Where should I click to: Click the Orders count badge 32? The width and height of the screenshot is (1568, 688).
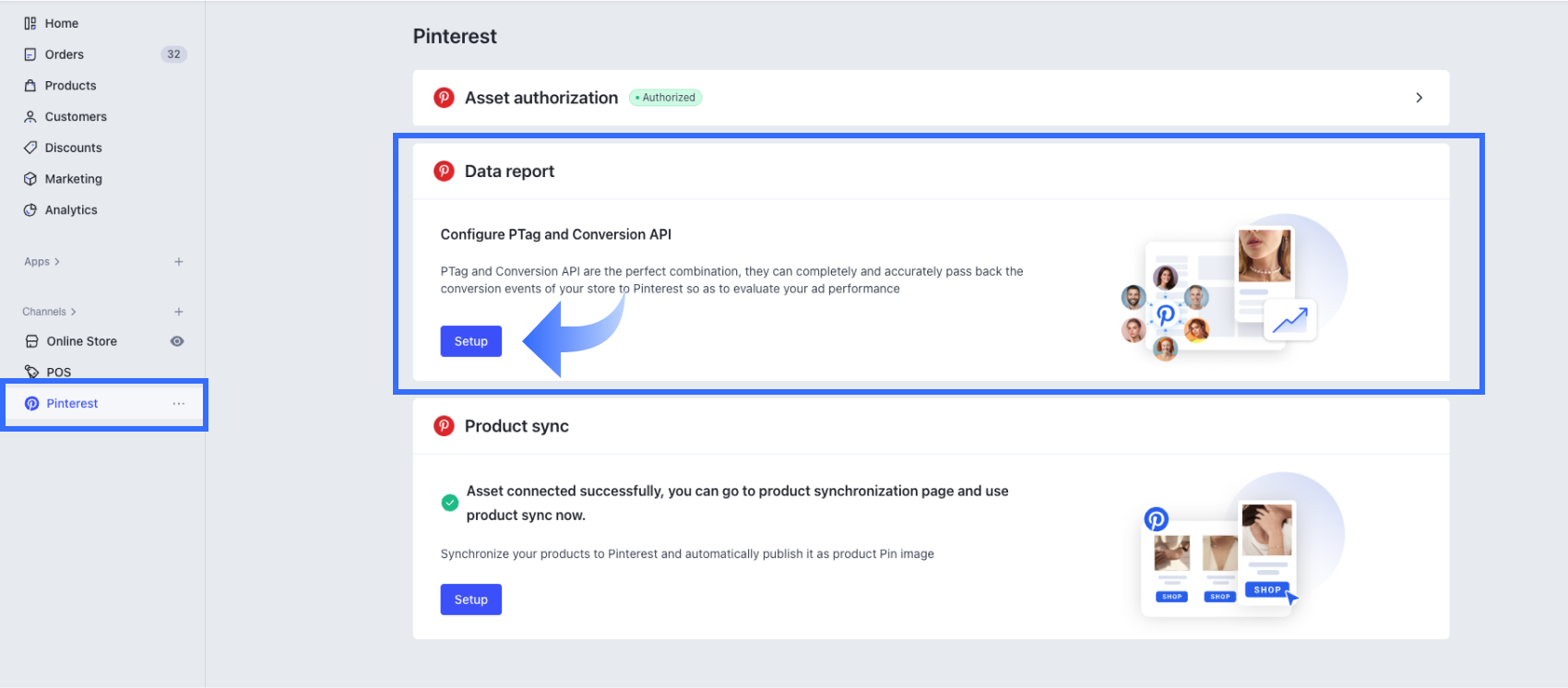pyautogui.click(x=173, y=54)
